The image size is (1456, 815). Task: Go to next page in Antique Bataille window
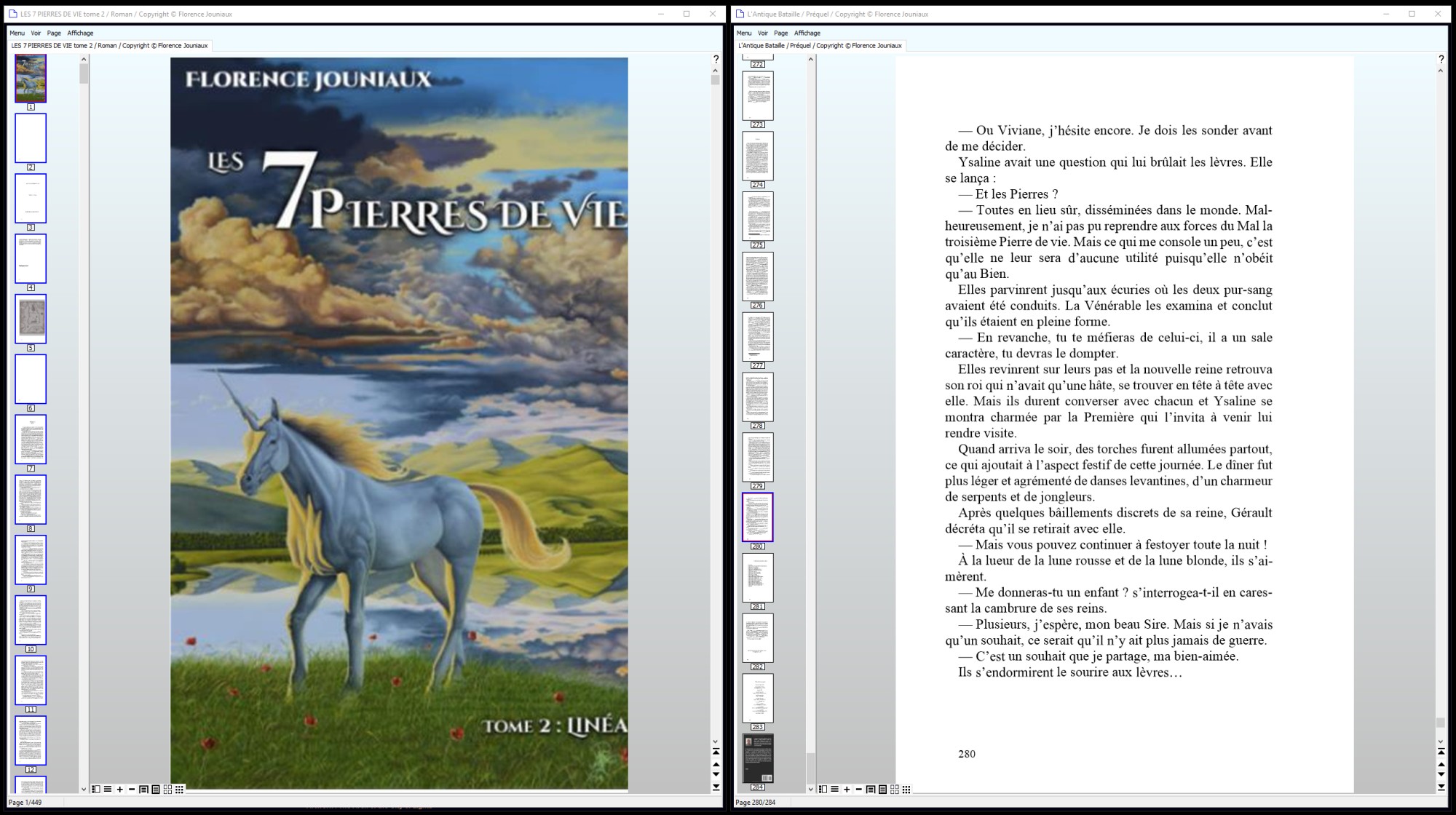pyautogui.click(x=1441, y=775)
